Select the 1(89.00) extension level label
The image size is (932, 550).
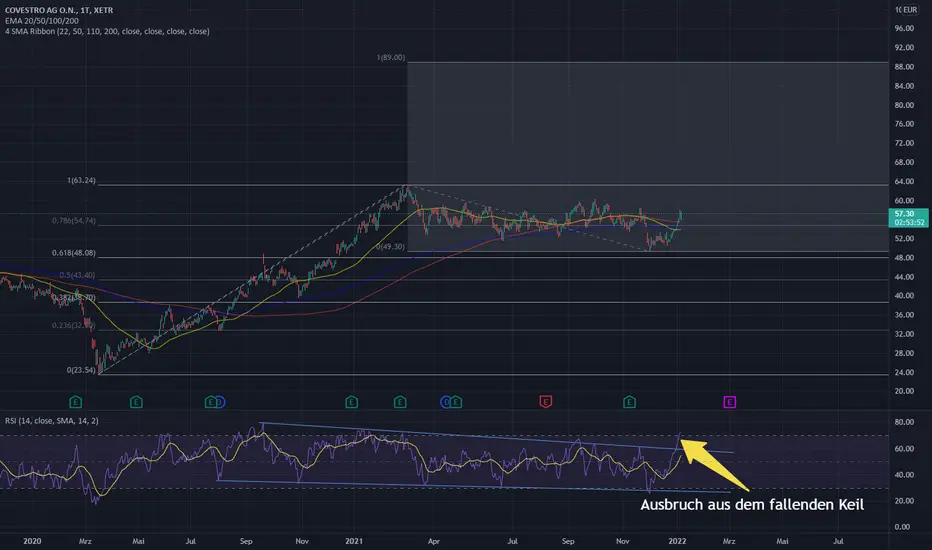[390, 58]
